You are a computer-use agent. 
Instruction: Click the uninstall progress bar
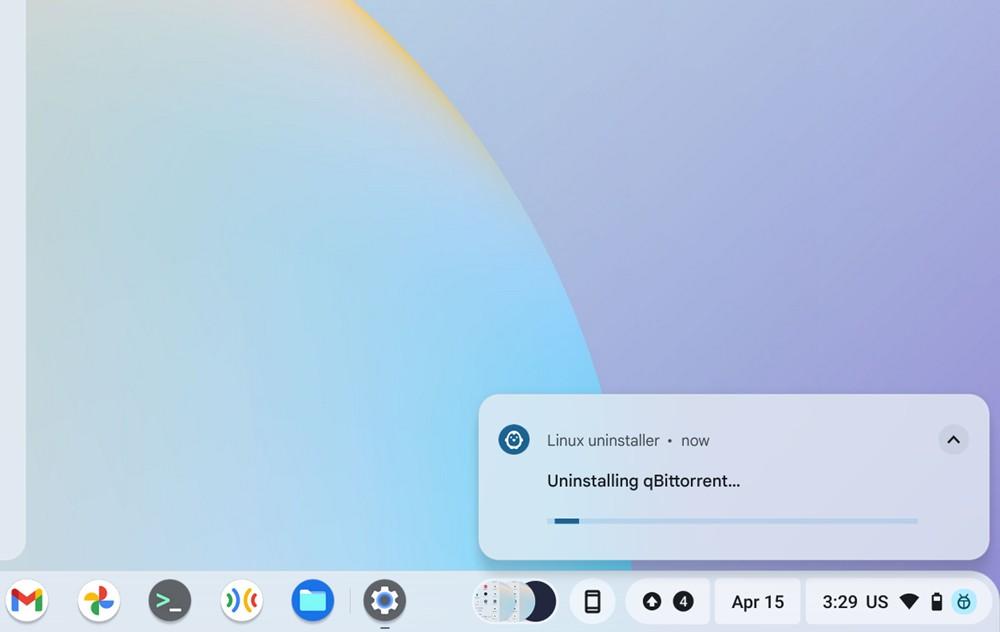[732, 521]
